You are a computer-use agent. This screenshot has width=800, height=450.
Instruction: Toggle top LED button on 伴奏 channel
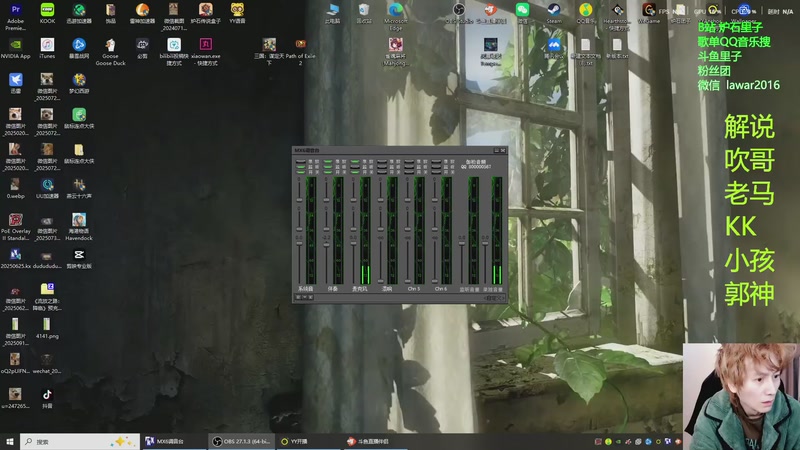point(328,161)
